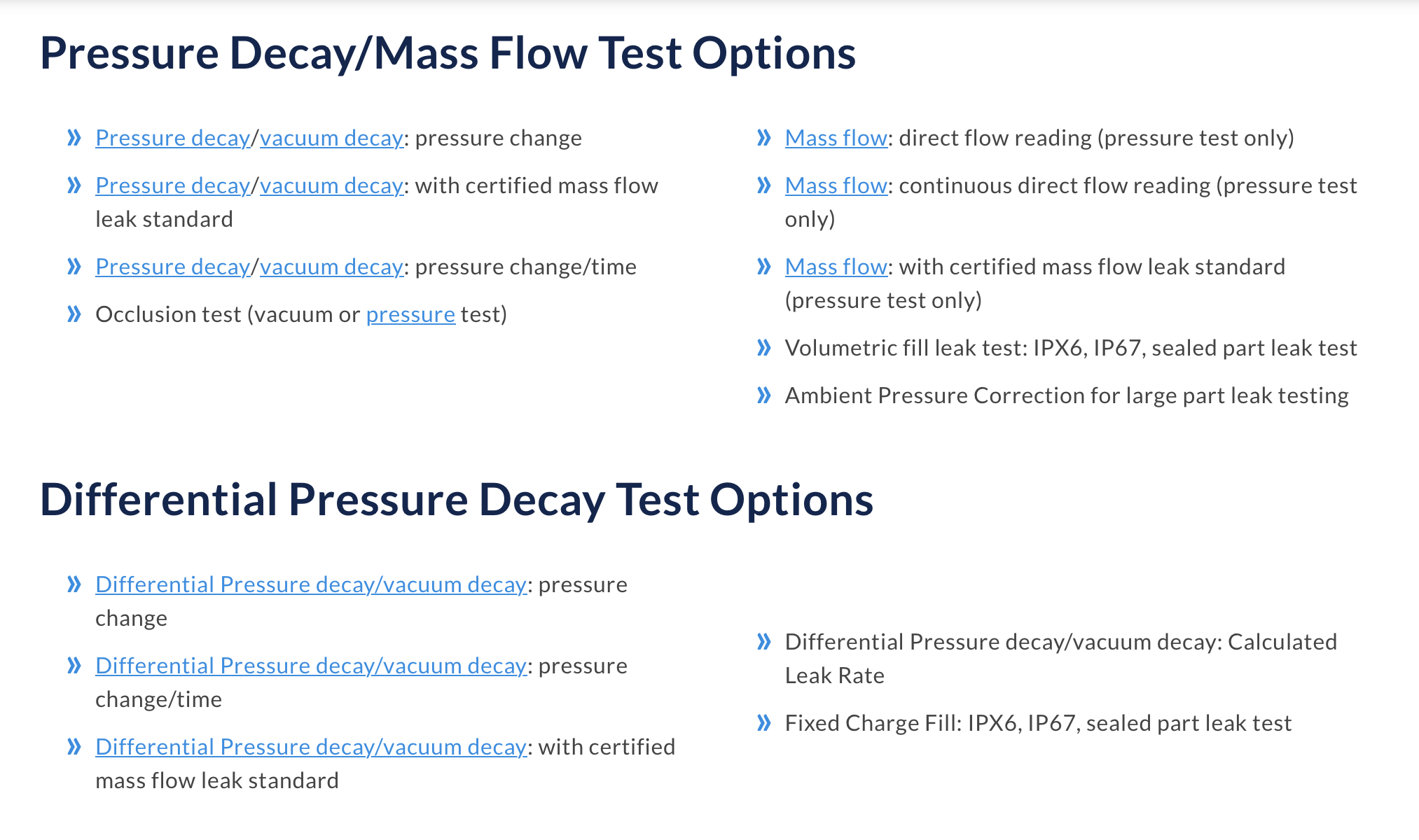Click chevron bullet beside Volumetric fill leak test
This screenshot has width=1419, height=840.
tap(764, 348)
